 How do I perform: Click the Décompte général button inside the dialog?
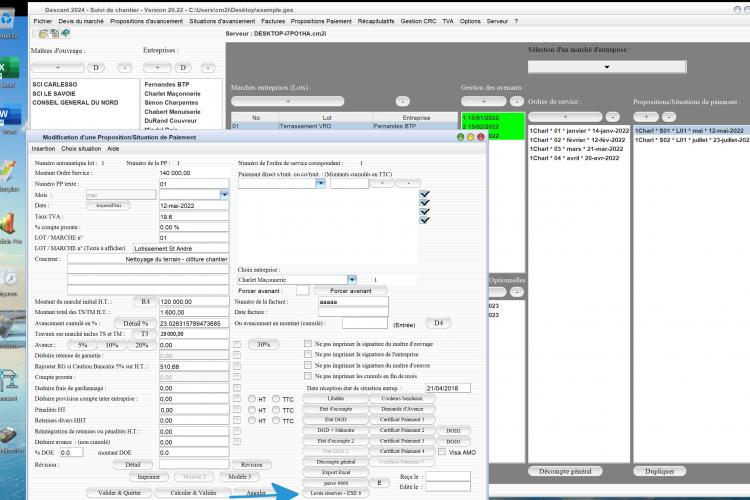(336, 462)
